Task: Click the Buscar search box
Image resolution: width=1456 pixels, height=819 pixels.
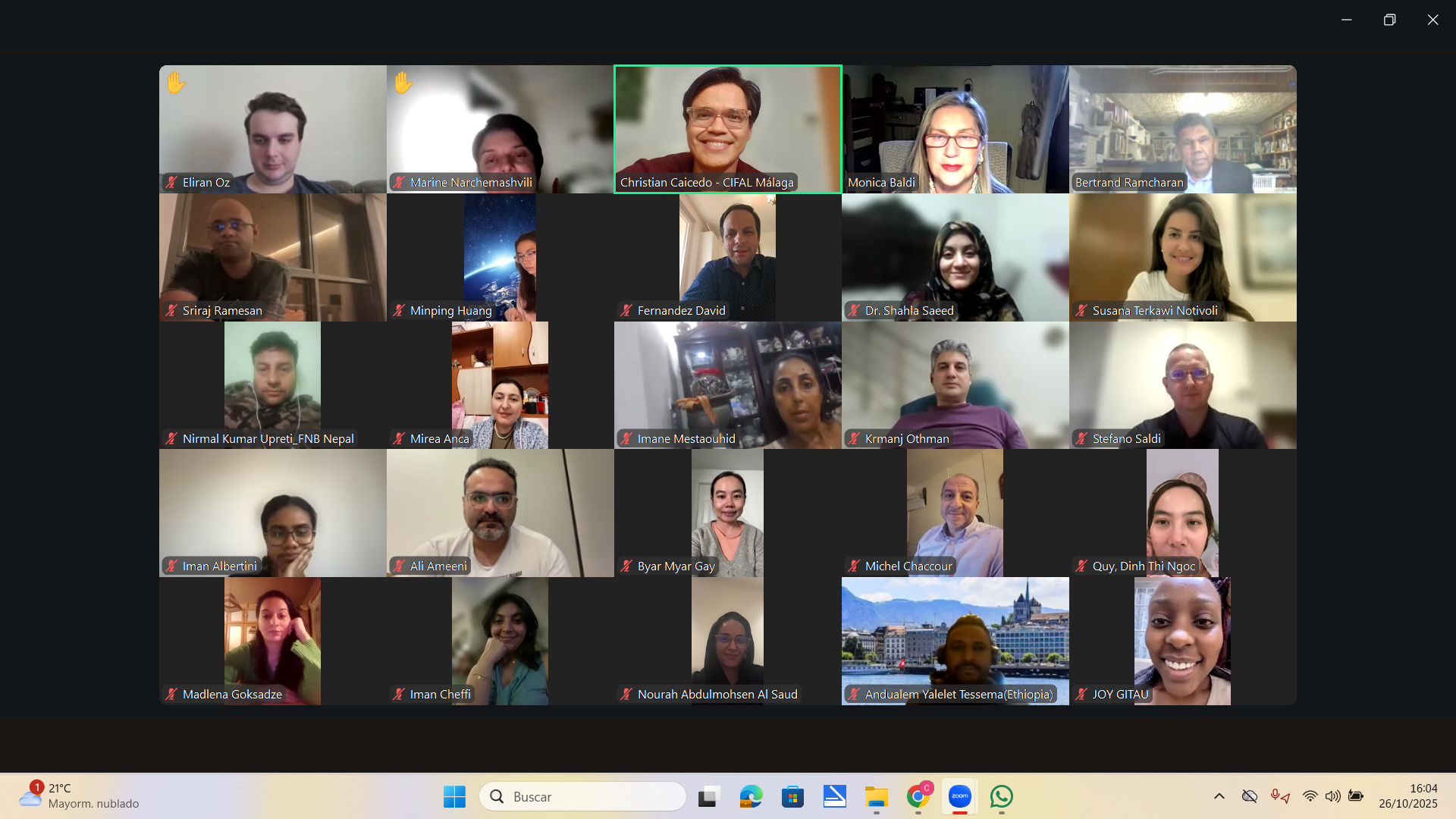Action: tap(582, 796)
